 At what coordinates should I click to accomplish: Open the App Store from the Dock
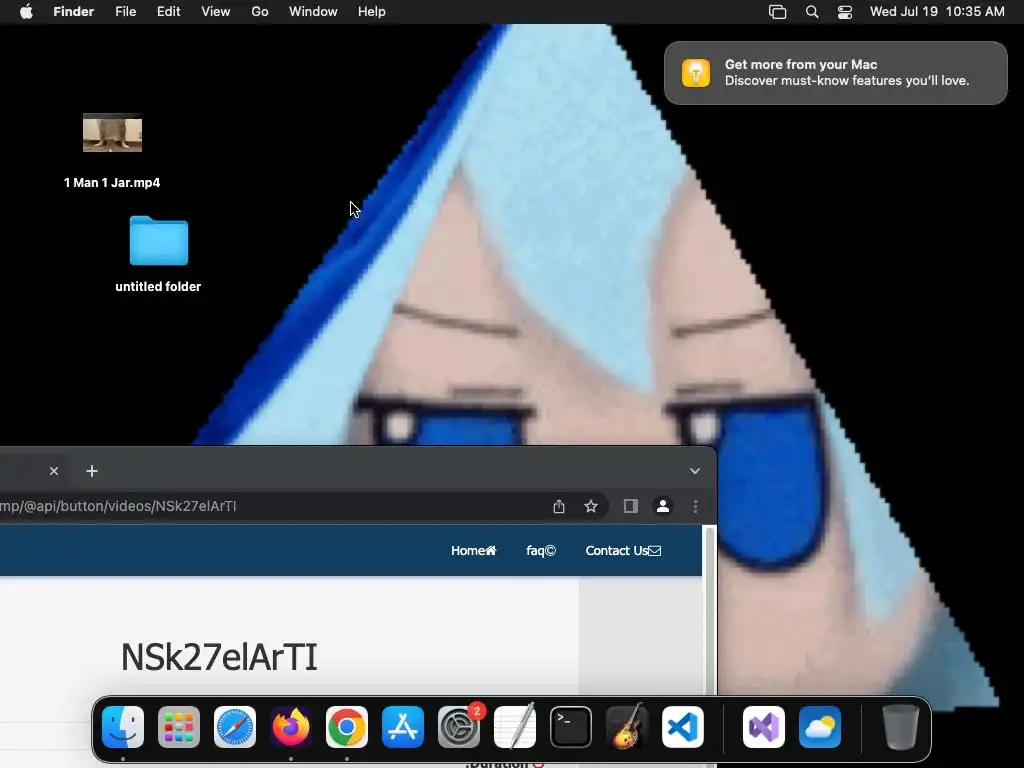(403, 727)
